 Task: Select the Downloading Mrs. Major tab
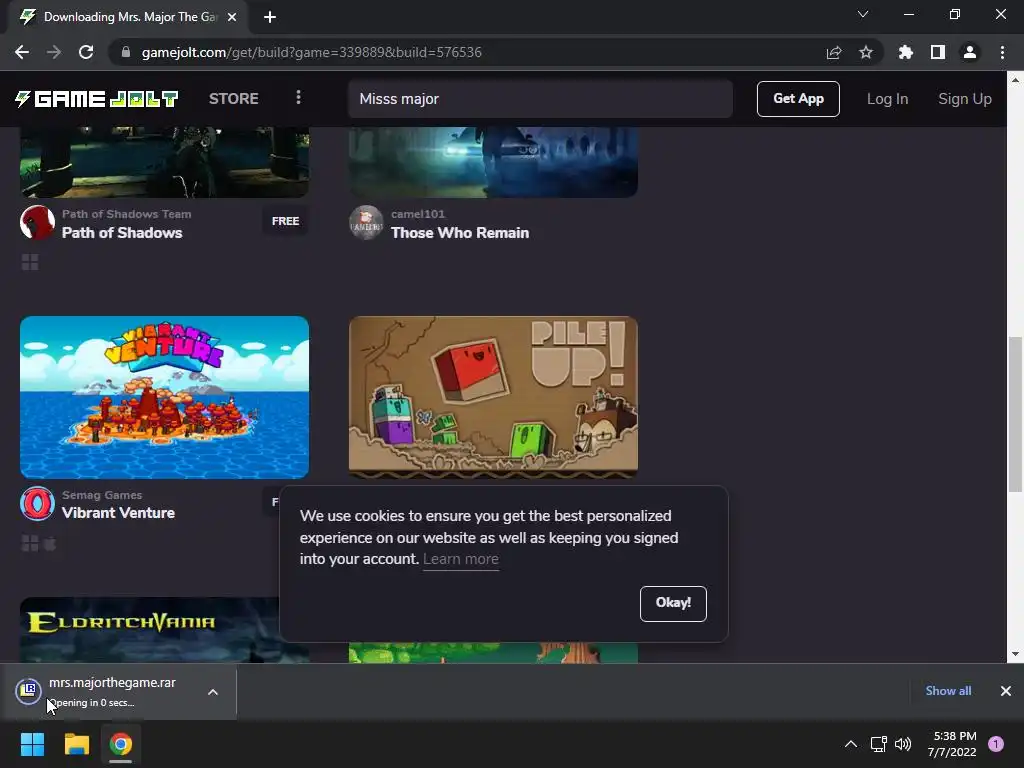128,17
